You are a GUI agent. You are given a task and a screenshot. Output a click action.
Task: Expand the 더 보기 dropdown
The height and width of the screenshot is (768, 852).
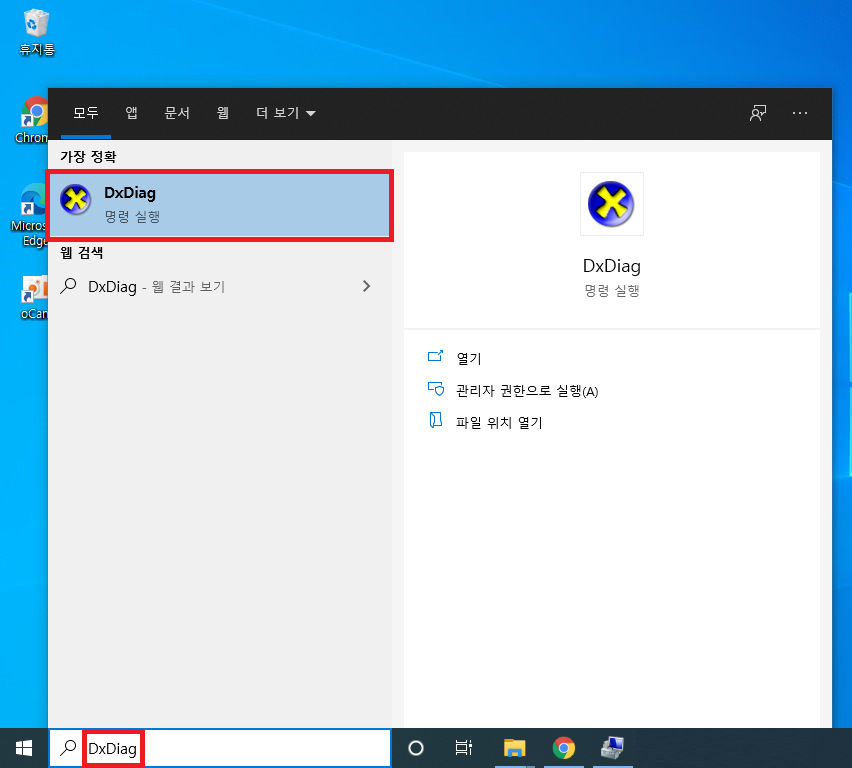(286, 113)
